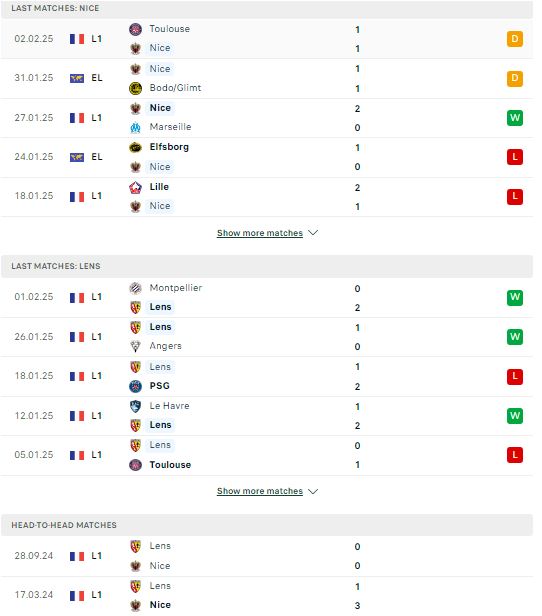The height and width of the screenshot is (616, 542).
Task: Open the Nice vs Bodo/Glimt match row
Action: tap(267, 79)
